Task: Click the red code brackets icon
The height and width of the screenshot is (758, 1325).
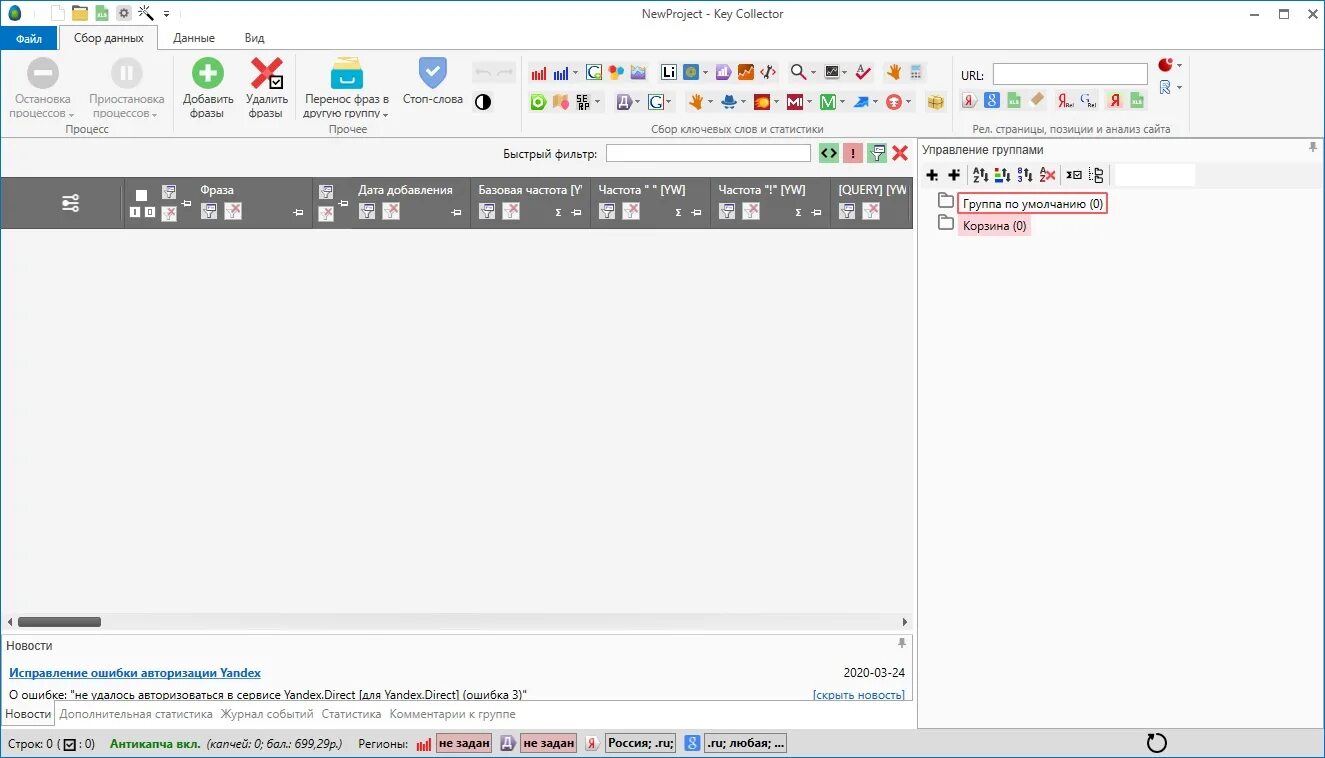Action: pyautogui.click(x=768, y=72)
